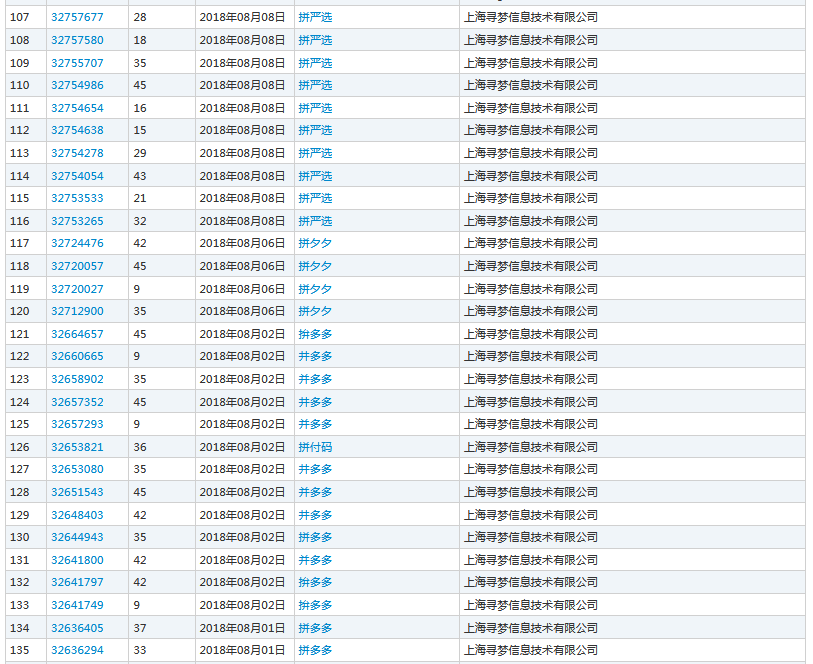Open registration number 32636294
813x664 pixels.
click(x=77, y=650)
